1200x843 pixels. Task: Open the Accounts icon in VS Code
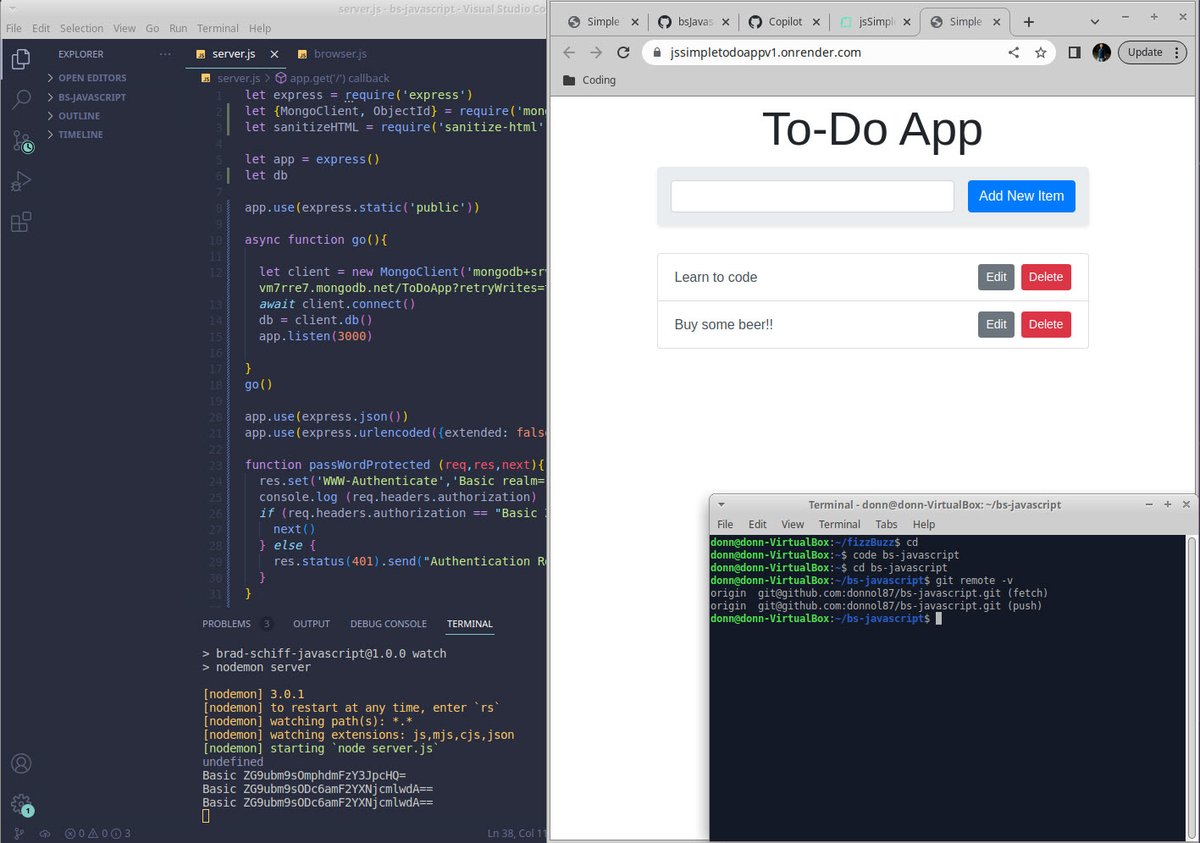point(21,764)
